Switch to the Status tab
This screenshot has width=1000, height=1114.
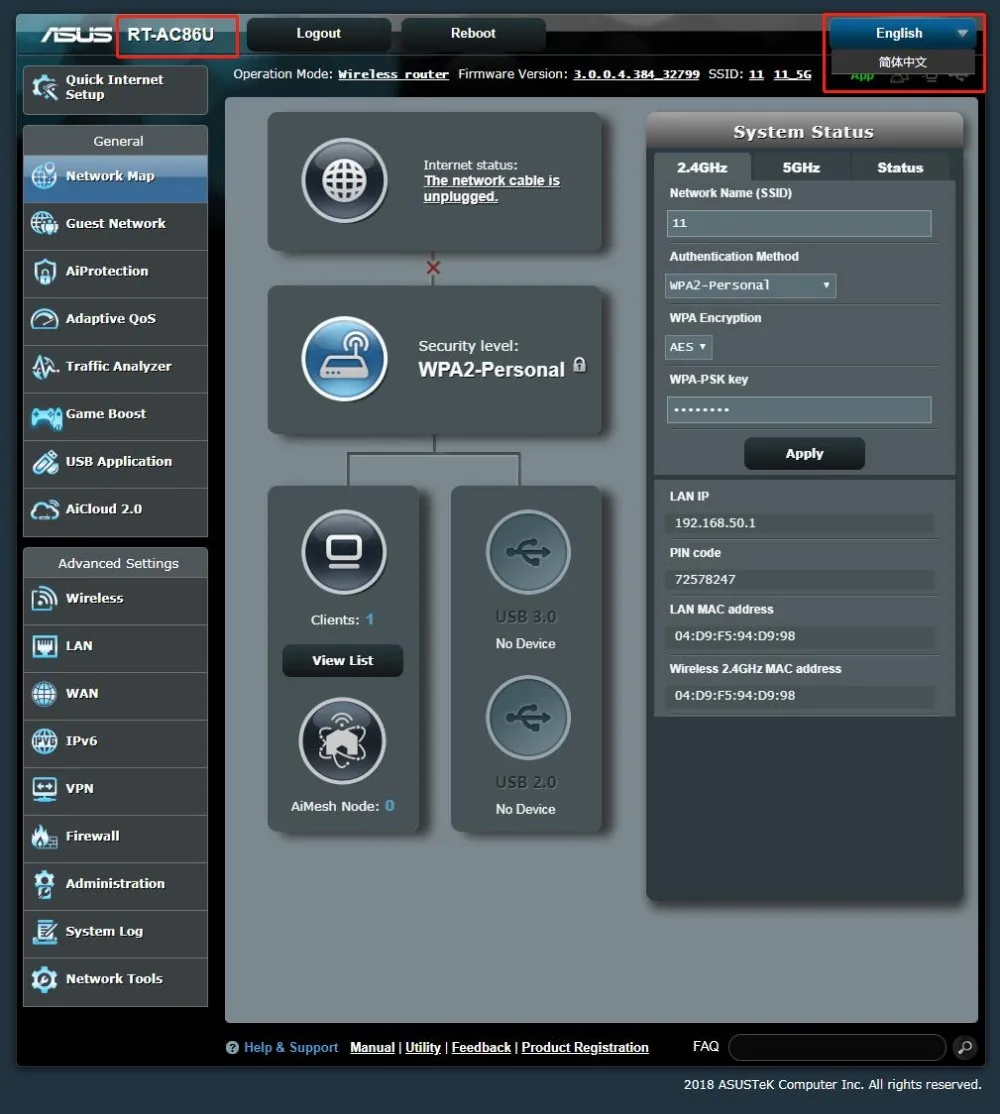coord(900,168)
